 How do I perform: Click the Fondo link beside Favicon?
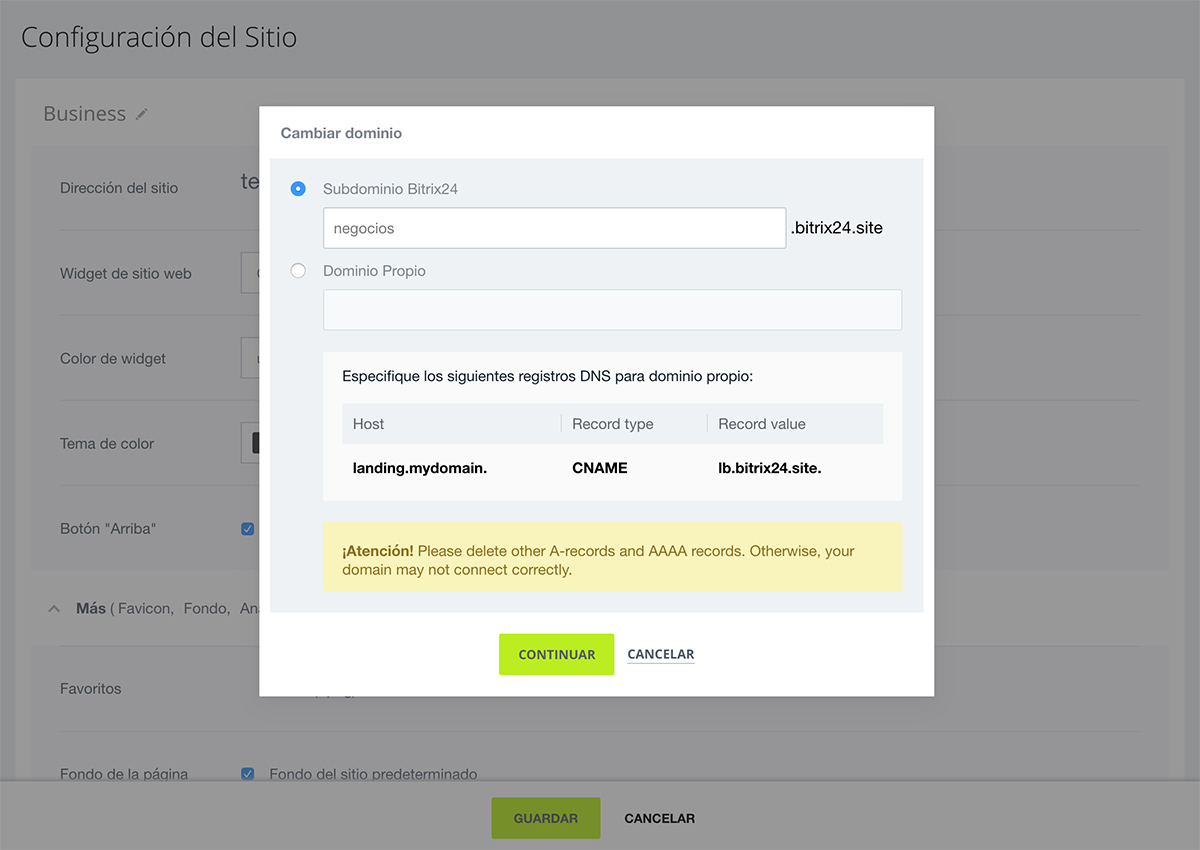click(206, 609)
